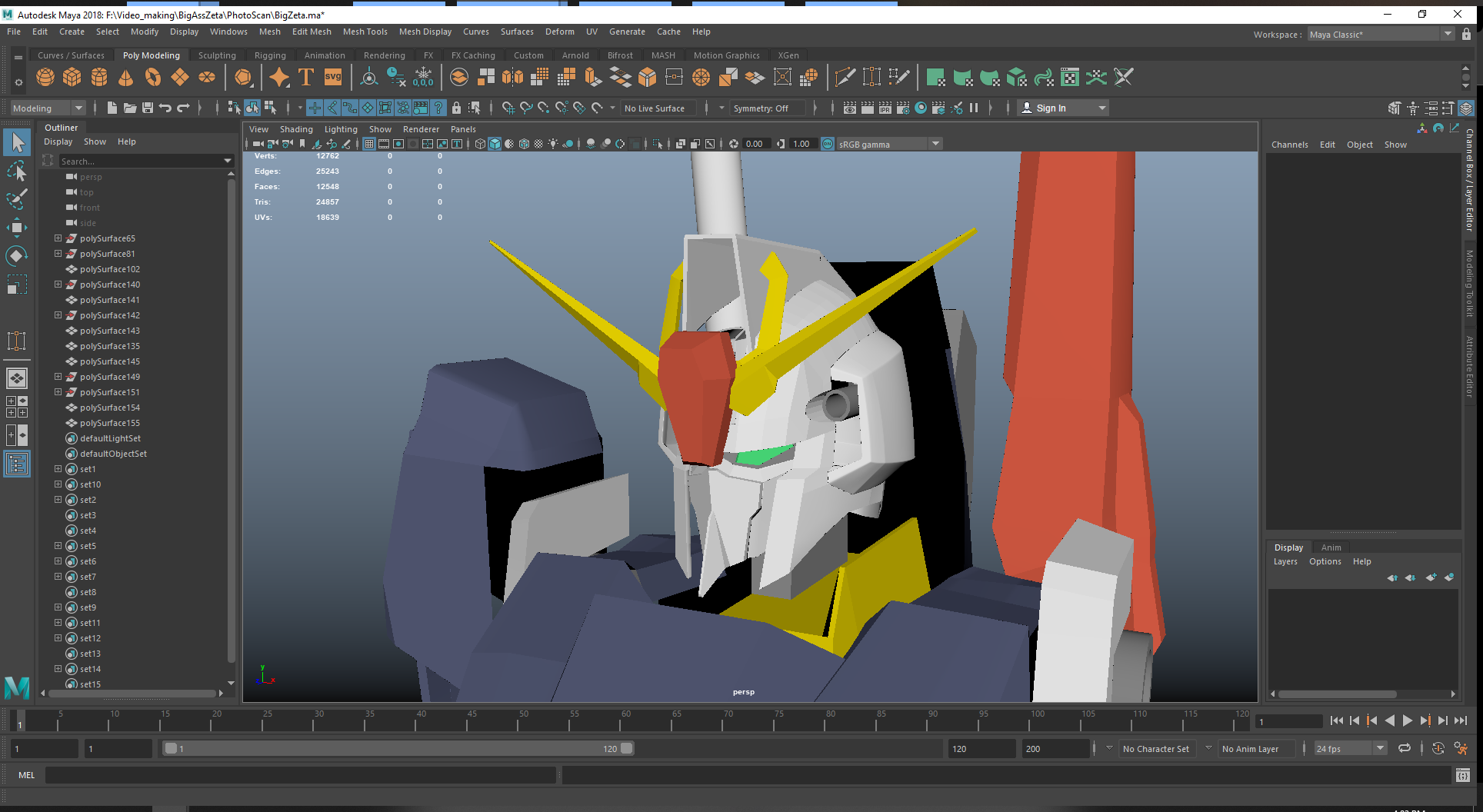Screen dimensions: 1483x812
Task: Click the Redo icon in status line
Action: pyautogui.click(x=183, y=108)
